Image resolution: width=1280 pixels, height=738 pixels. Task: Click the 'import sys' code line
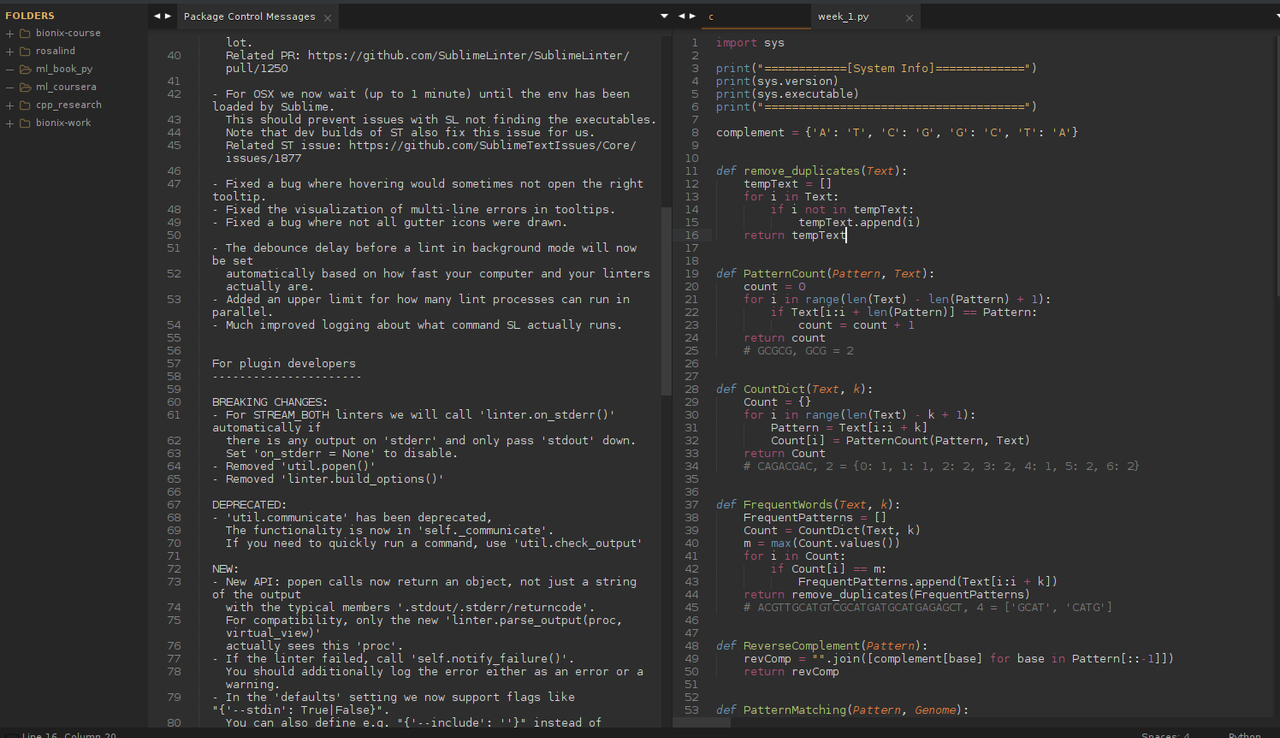[750, 43]
